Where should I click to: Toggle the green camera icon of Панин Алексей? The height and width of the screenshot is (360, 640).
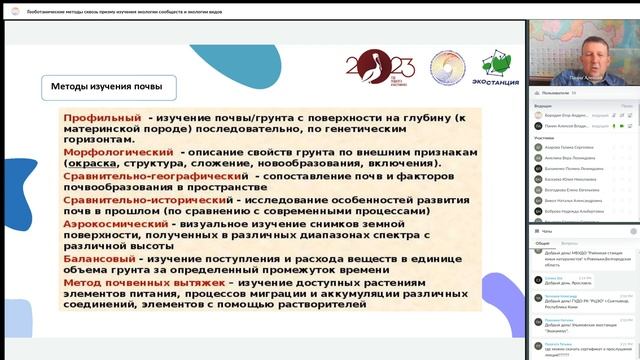622,126
